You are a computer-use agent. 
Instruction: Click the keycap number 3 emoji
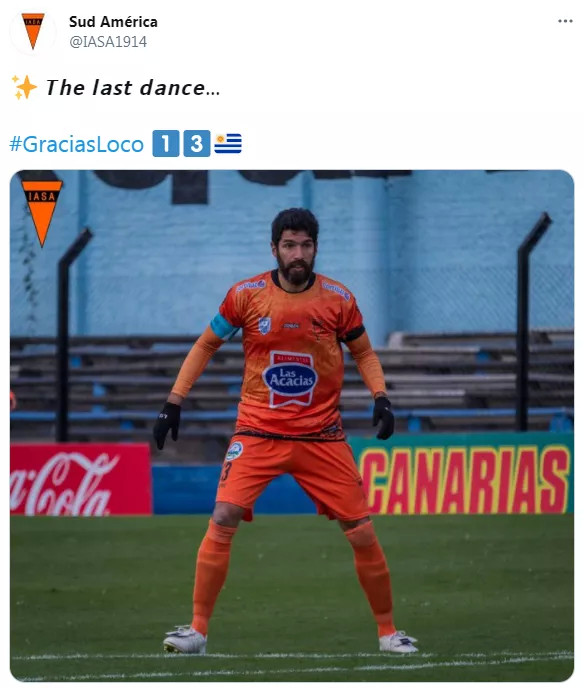[197, 143]
